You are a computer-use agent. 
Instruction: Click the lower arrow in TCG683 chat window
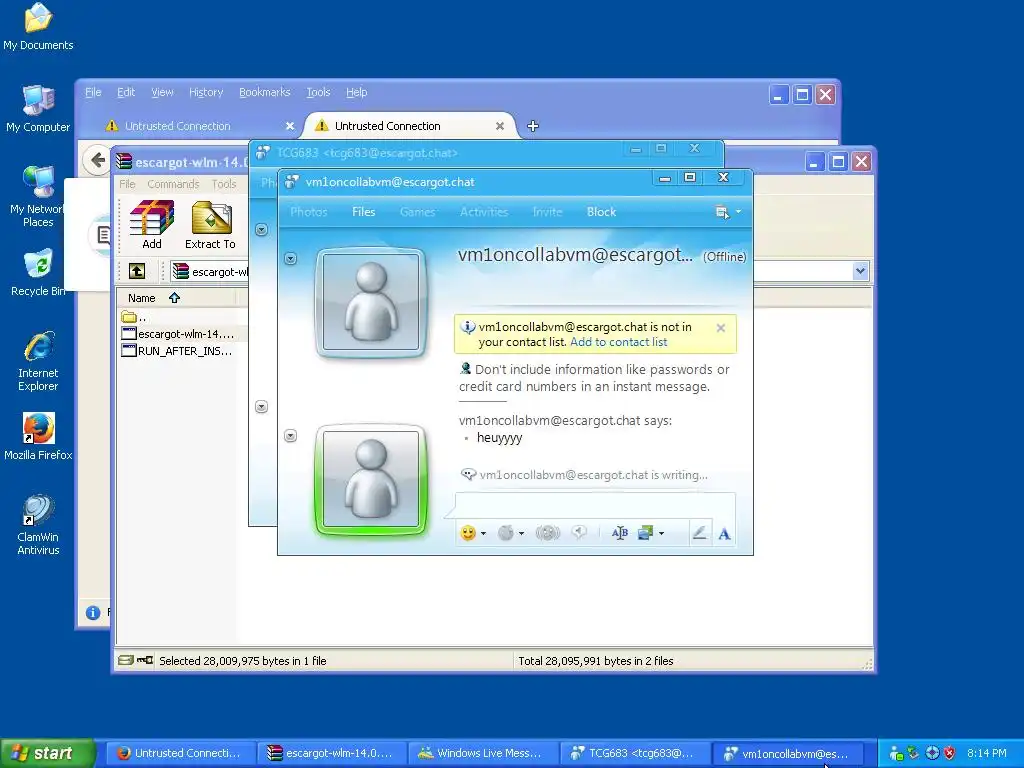pyautogui.click(x=261, y=407)
